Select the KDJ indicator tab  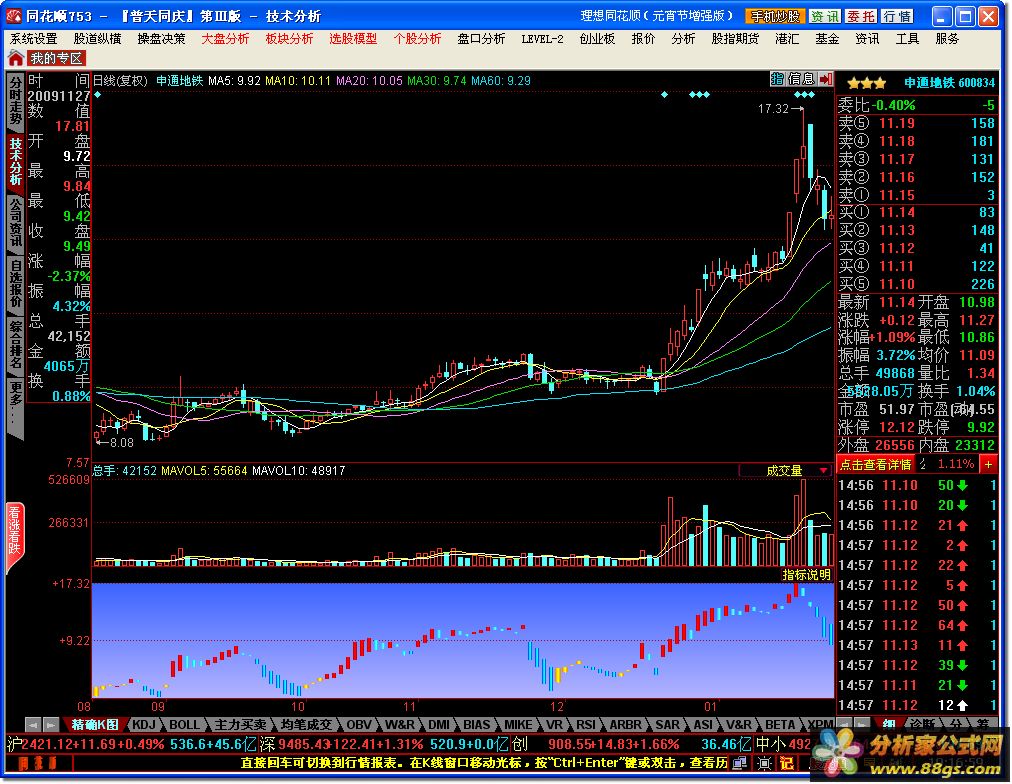pos(143,725)
